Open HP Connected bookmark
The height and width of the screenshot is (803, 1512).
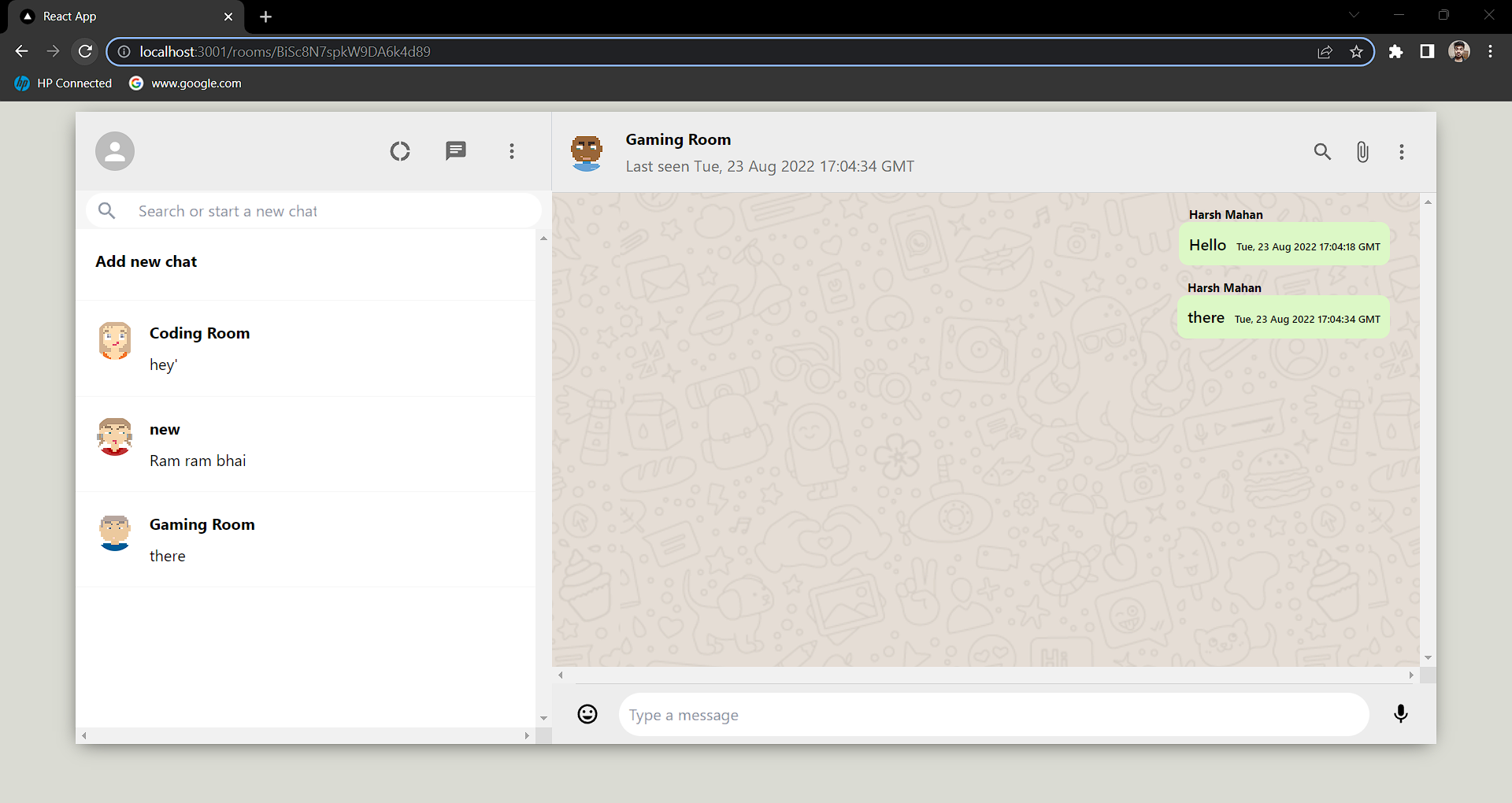pyautogui.click(x=63, y=83)
